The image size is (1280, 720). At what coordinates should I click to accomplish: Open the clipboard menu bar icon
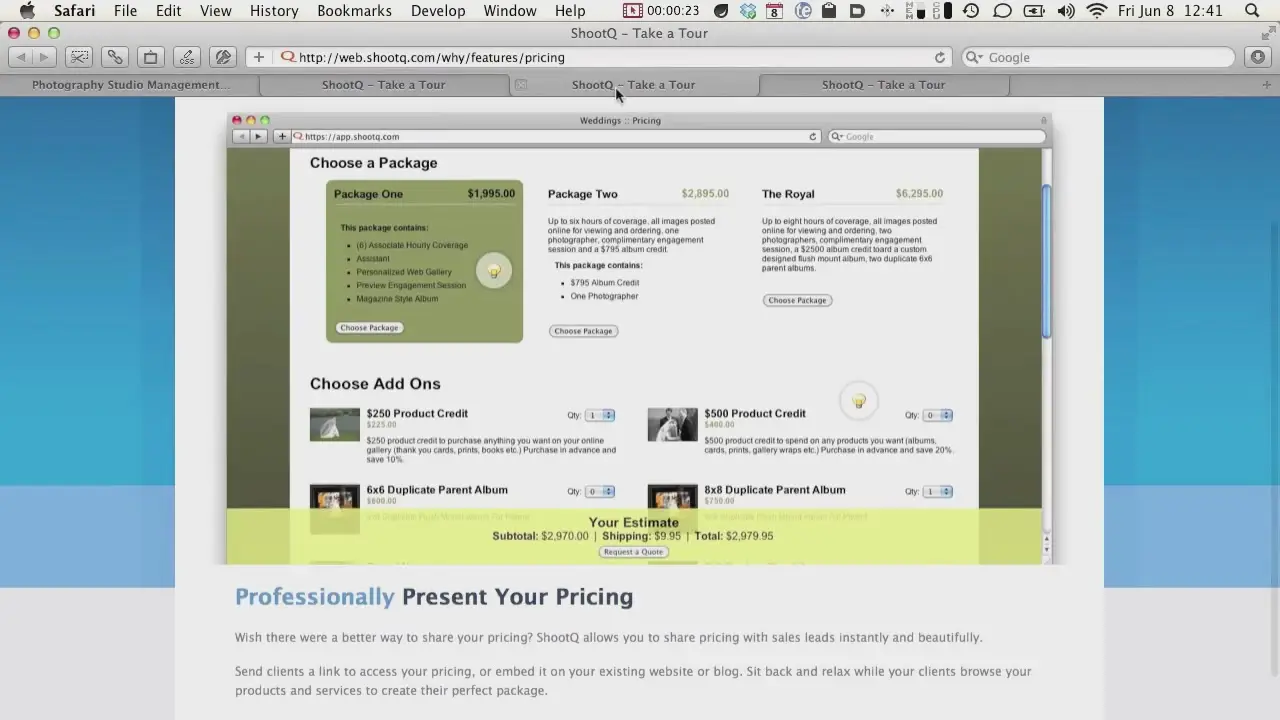click(x=828, y=11)
